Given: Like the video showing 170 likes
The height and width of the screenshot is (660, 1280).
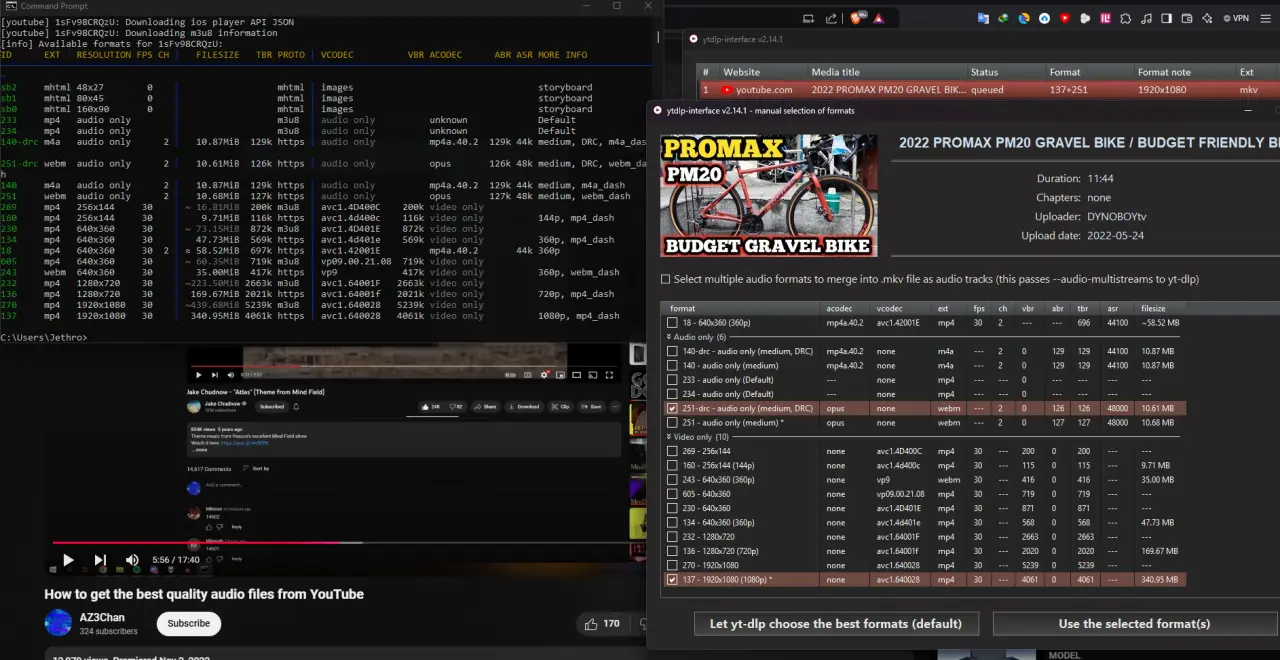Looking at the screenshot, I should point(603,623).
